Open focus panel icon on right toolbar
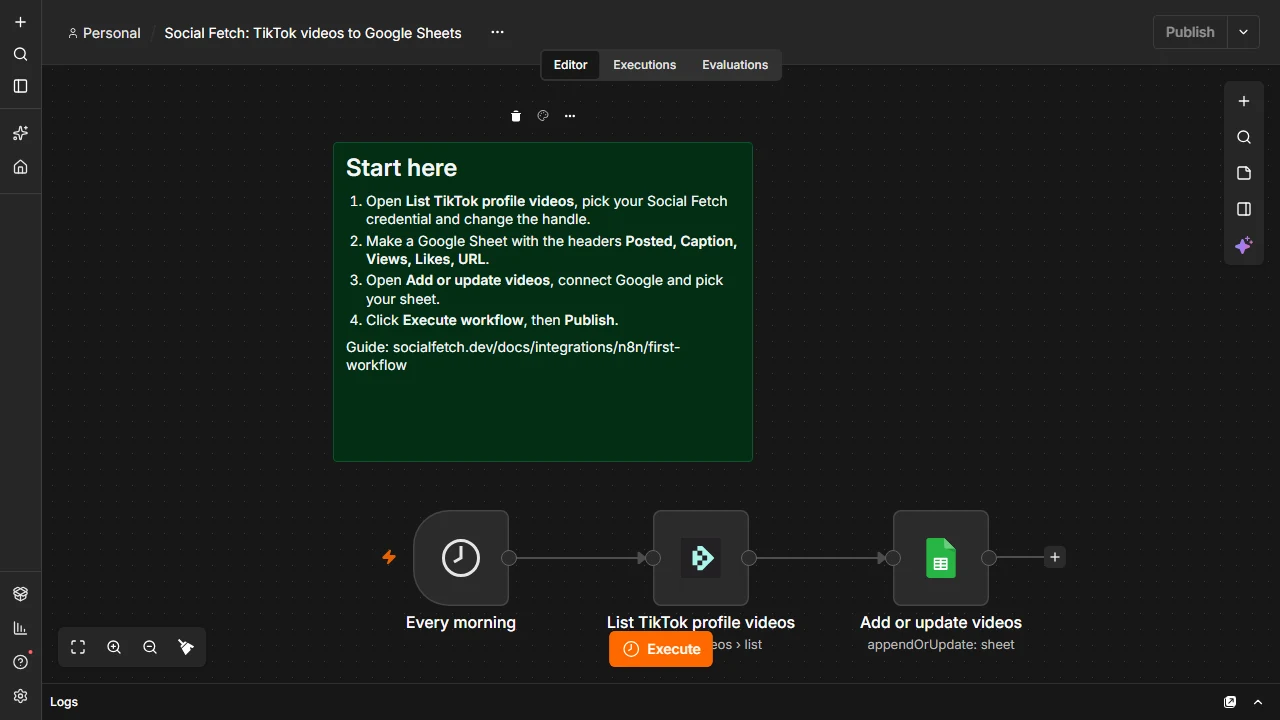The height and width of the screenshot is (720, 1280). pyautogui.click(x=1244, y=209)
